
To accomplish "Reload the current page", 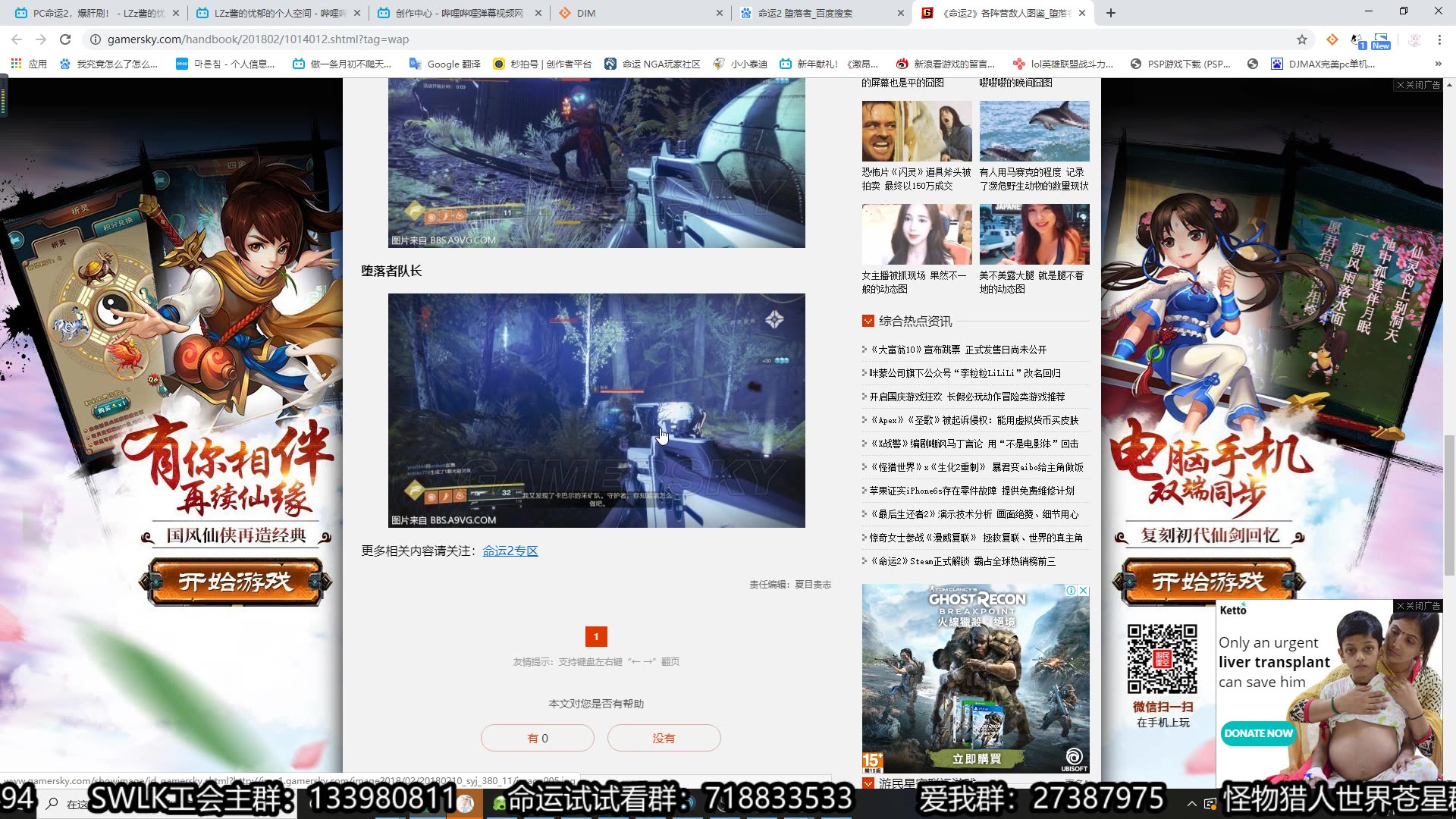I will click(x=65, y=39).
